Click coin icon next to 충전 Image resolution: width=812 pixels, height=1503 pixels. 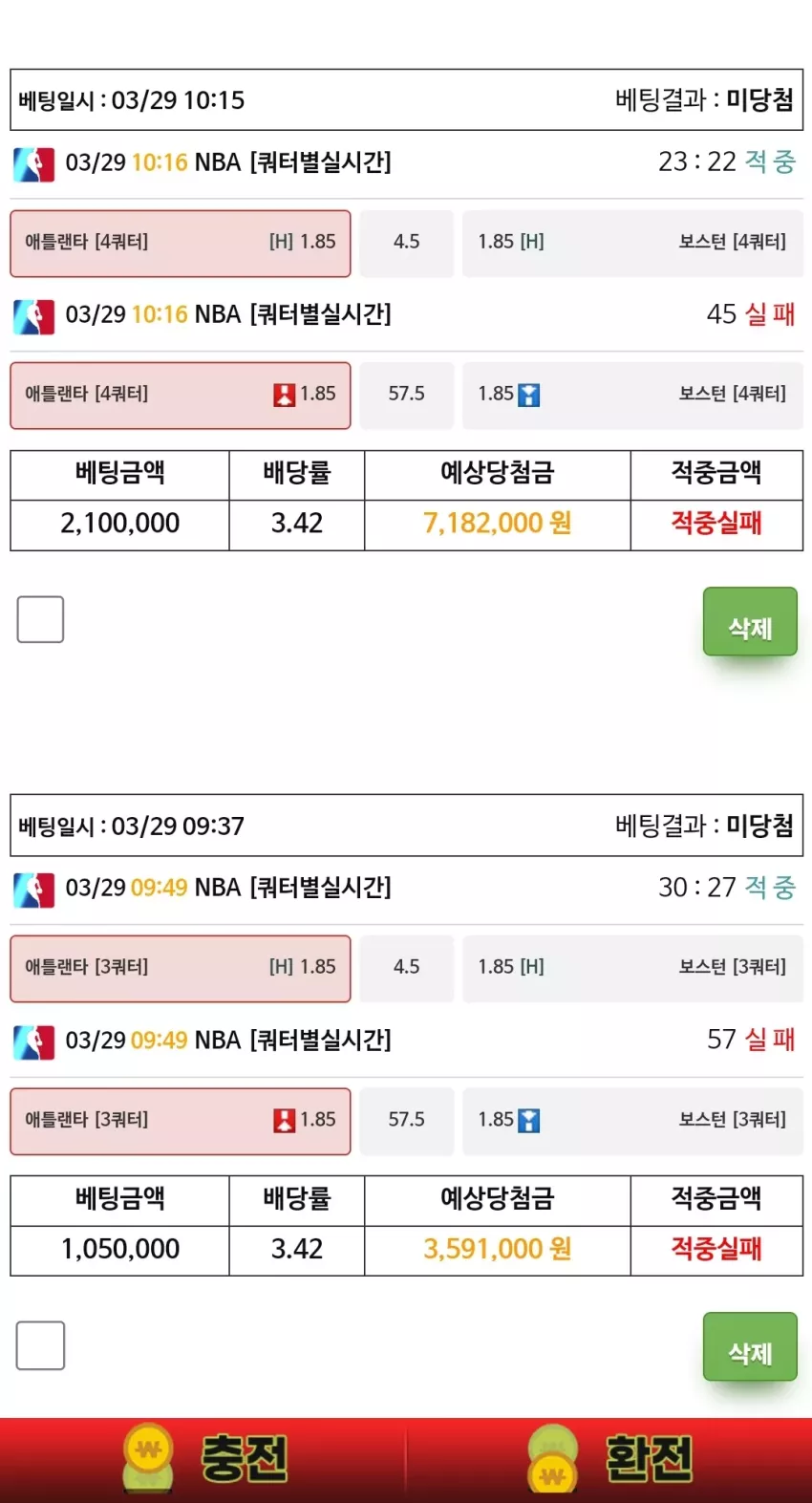(x=148, y=1459)
